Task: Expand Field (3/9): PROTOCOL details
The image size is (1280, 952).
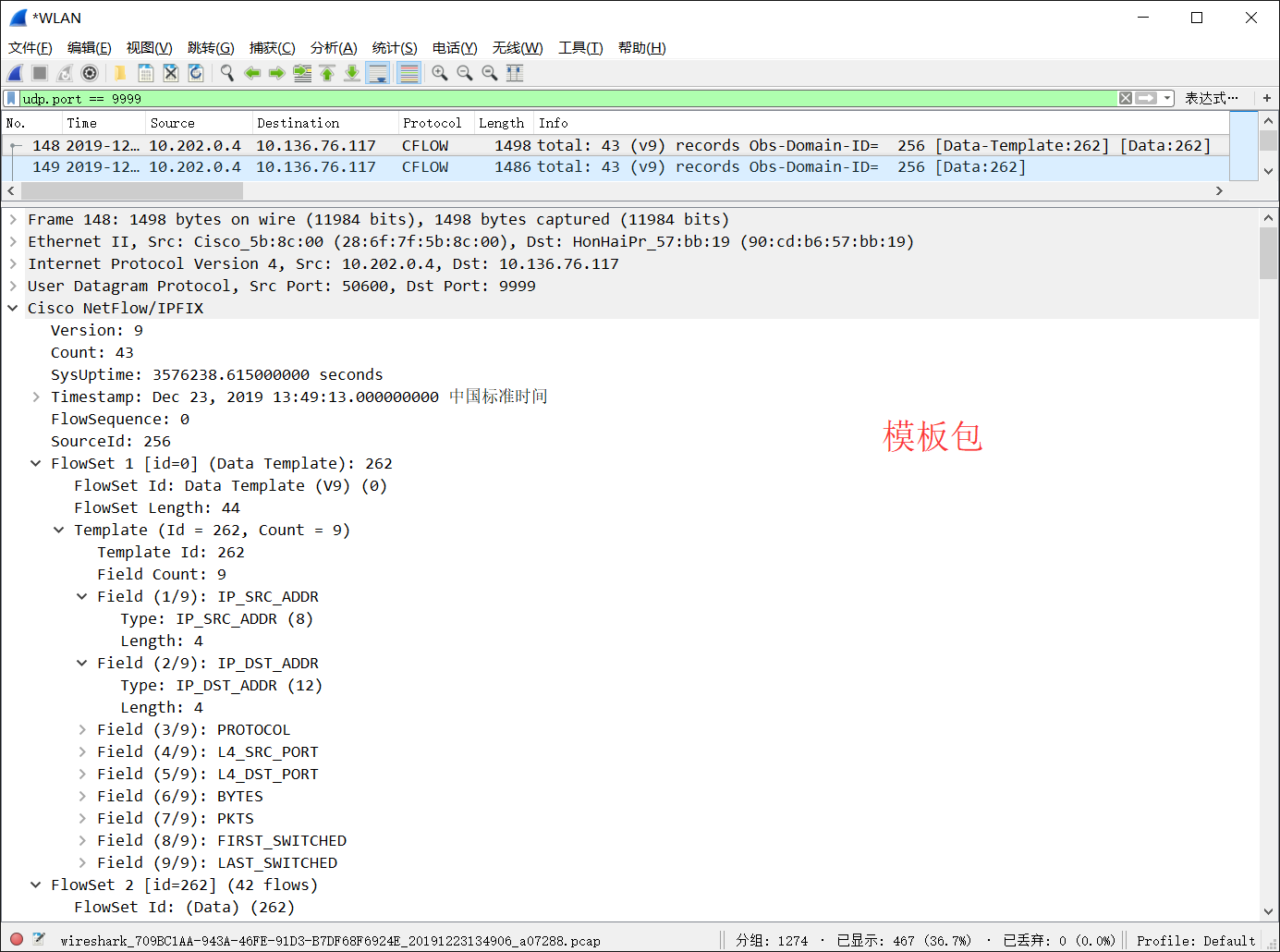Action: 82,729
